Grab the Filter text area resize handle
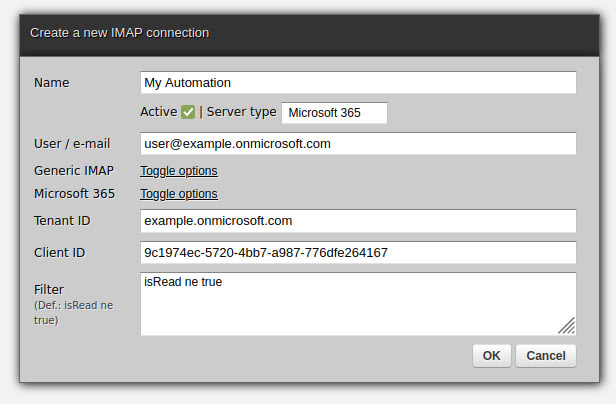 [x=567, y=325]
